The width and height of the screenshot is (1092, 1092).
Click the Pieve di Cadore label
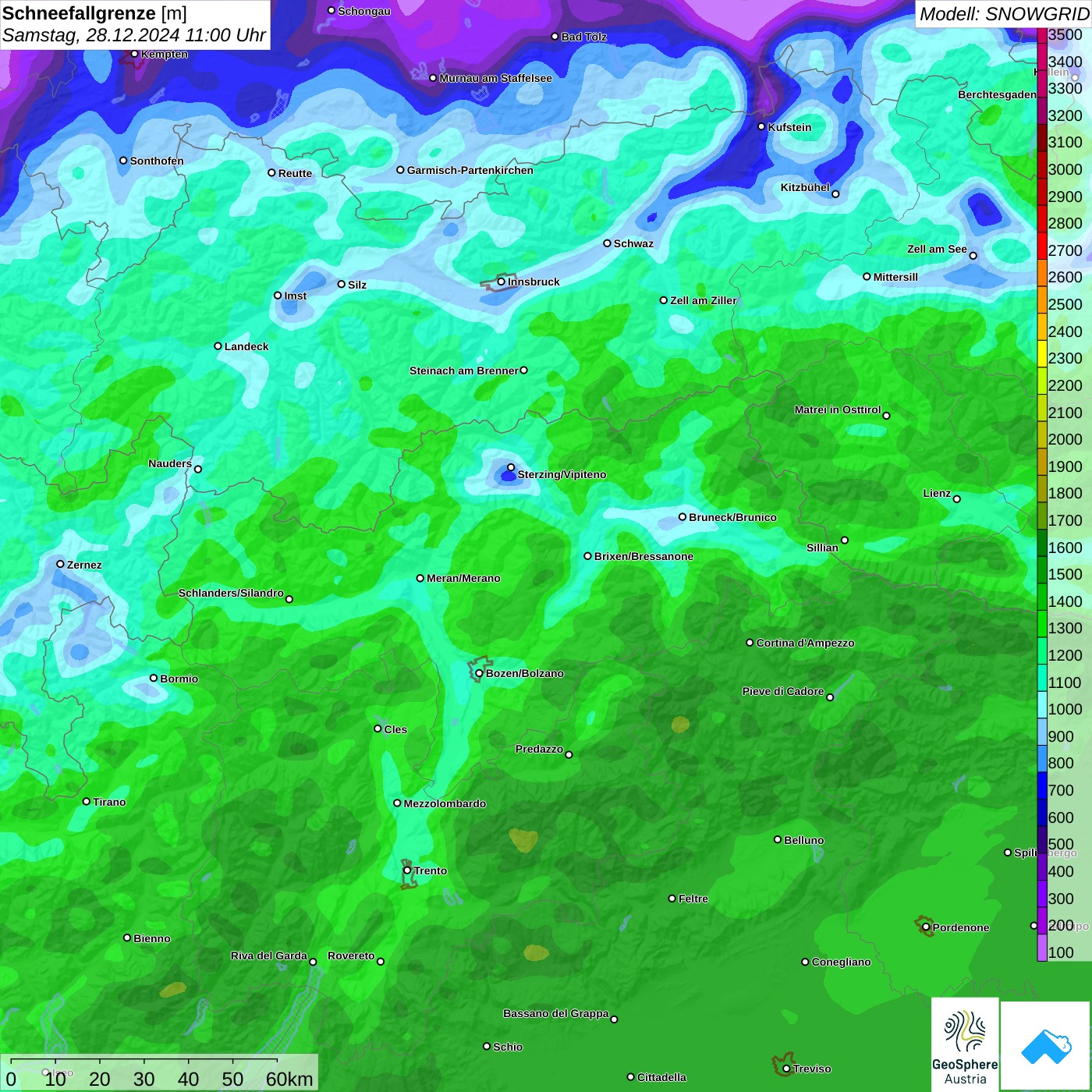[x=783, y=691]
